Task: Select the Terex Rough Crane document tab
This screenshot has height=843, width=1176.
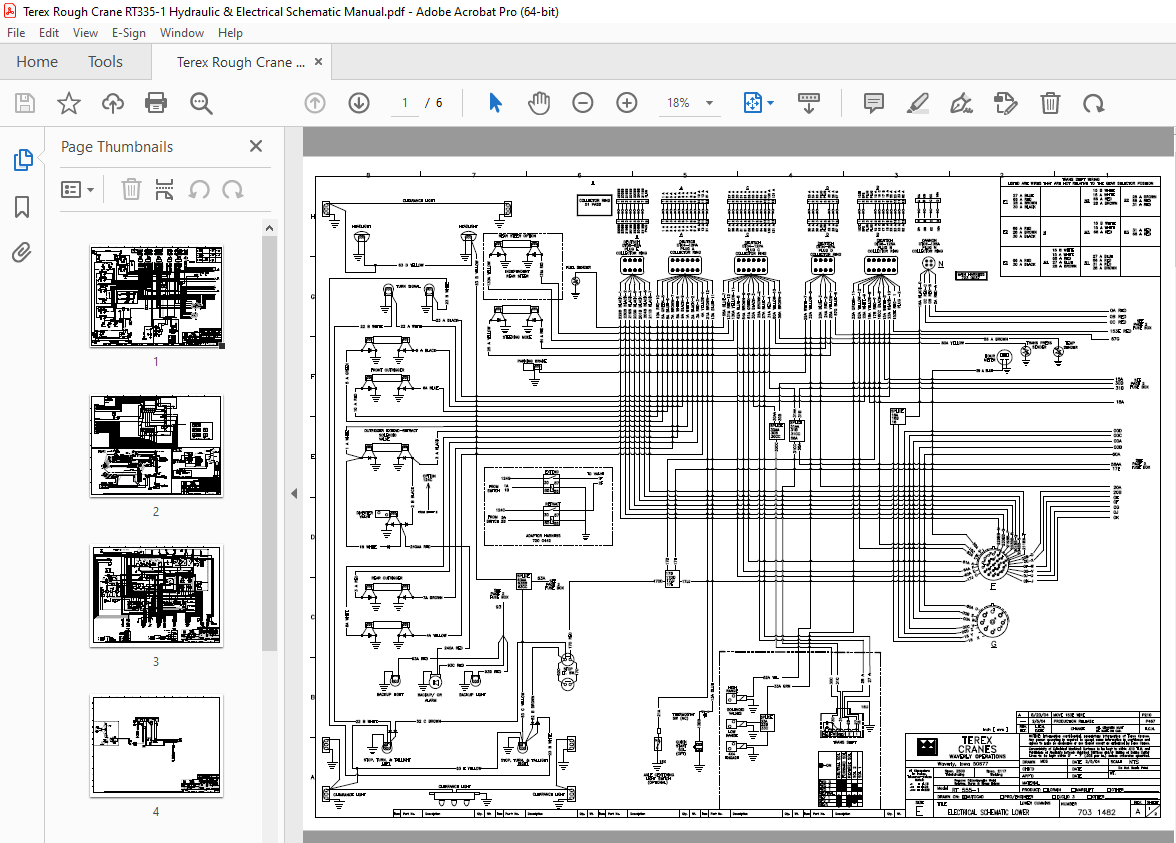Action: point(240,62)
